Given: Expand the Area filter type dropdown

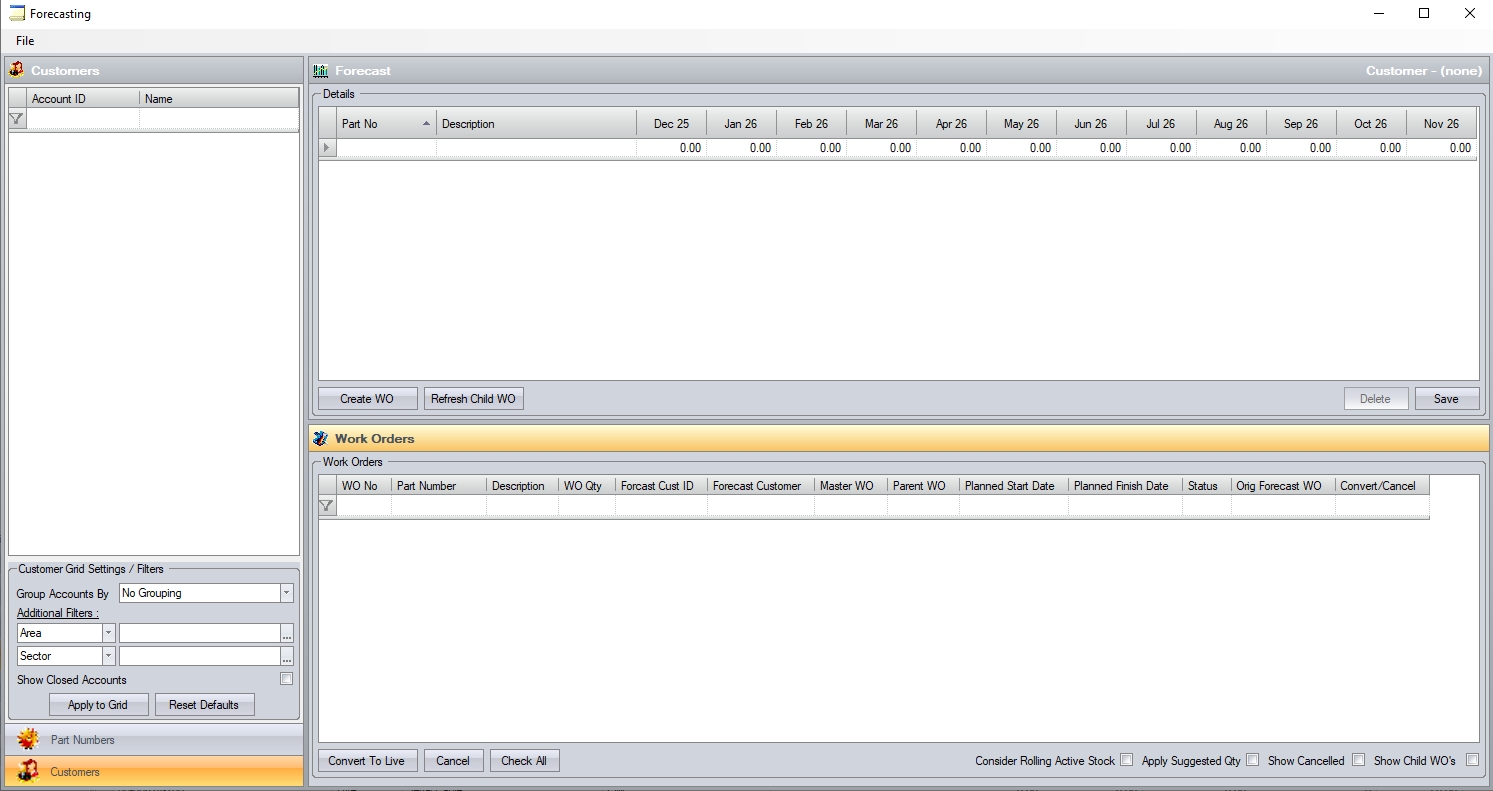Looking at the screenshot, I should (108, 633).
